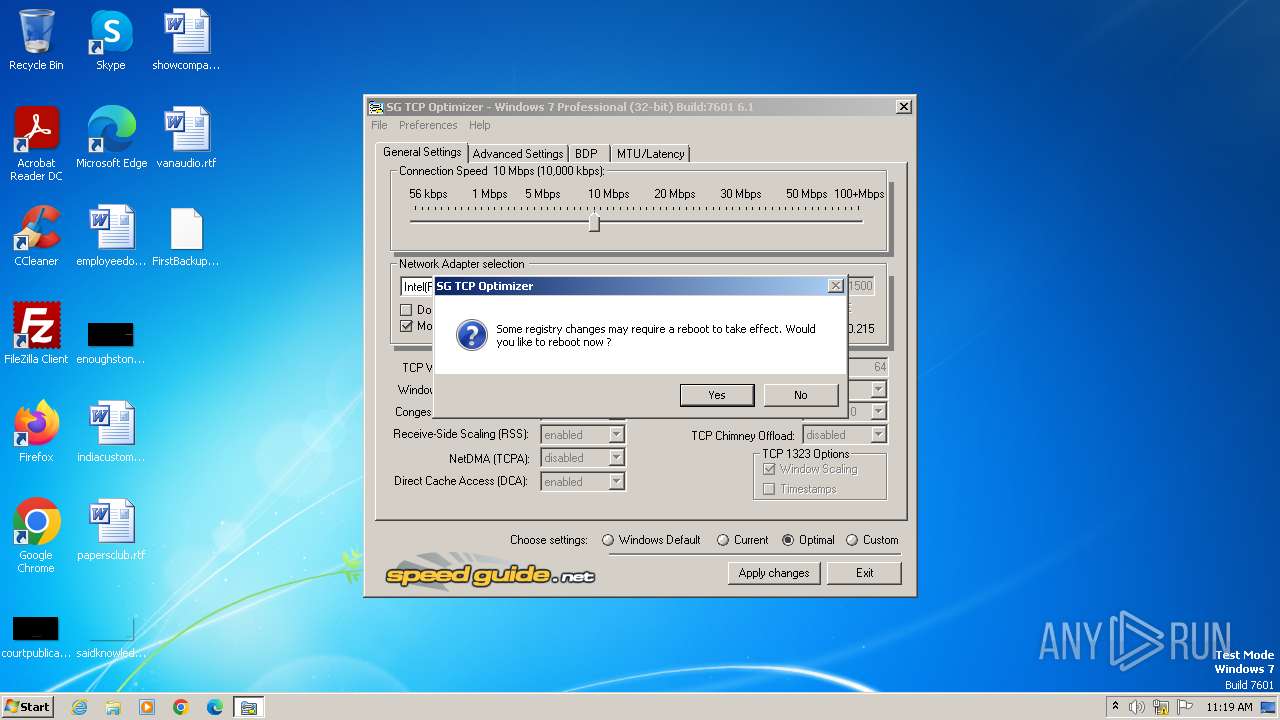The width and height of the screenshot is (1280, 720).
Task: Toggle Timestamps checkbox
Action: (x=769, y=489)
